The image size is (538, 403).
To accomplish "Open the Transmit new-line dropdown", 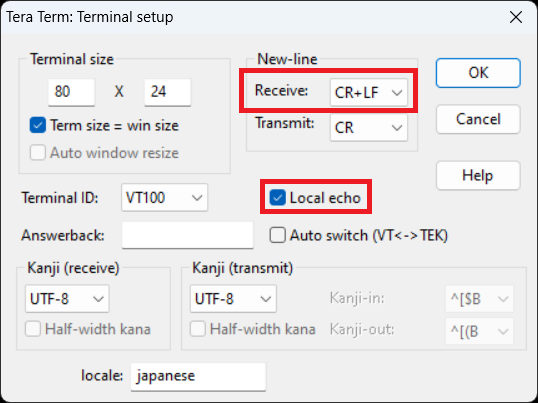I will pyautogui.click(x=369, y=128).
